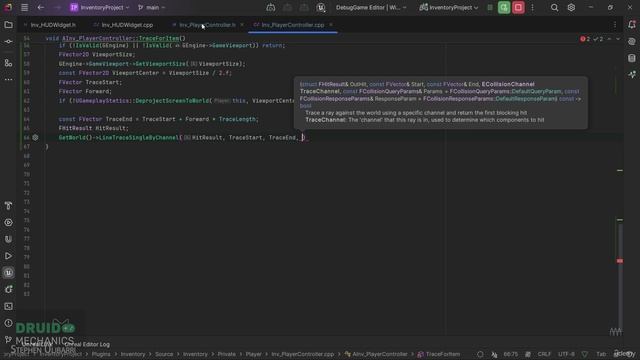
Task: Show more tool windows ellipsis
Action: [x=8, y=80]
